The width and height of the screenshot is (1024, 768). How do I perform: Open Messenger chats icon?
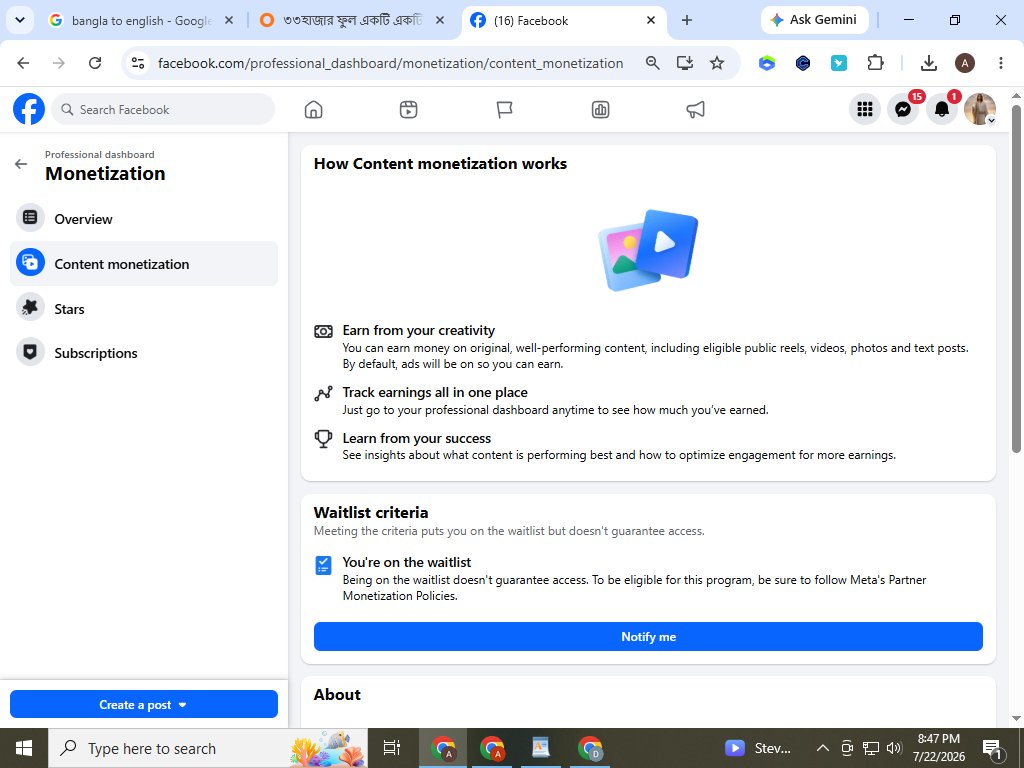(903, 109)
